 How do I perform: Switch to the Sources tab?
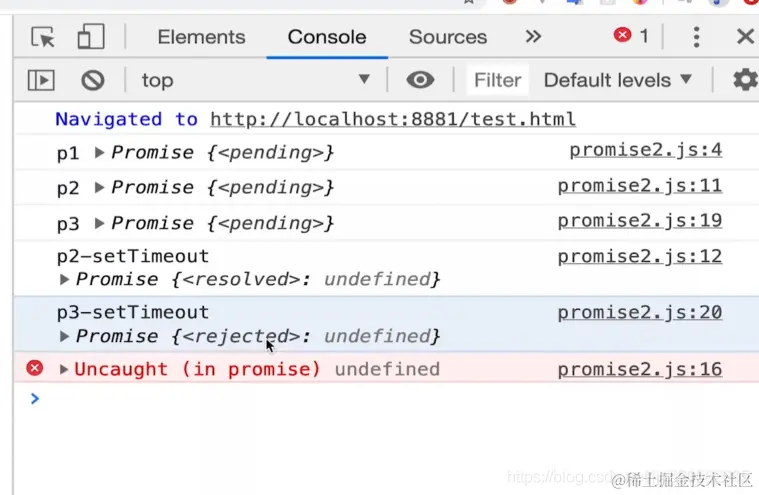pyautogui.click(x=447, y=37)
